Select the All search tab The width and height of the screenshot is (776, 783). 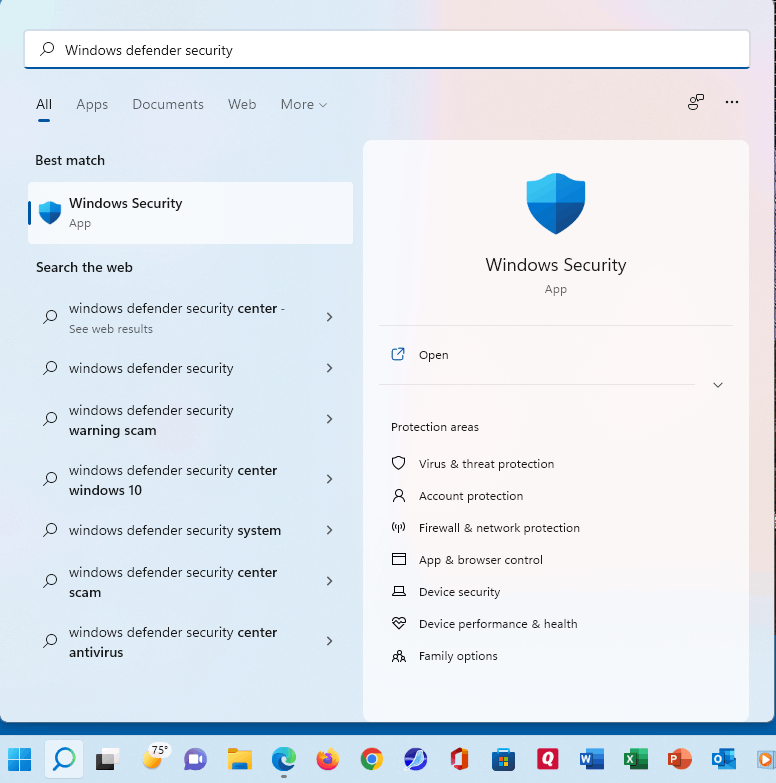pyautogui.click(x=44, y=104)
